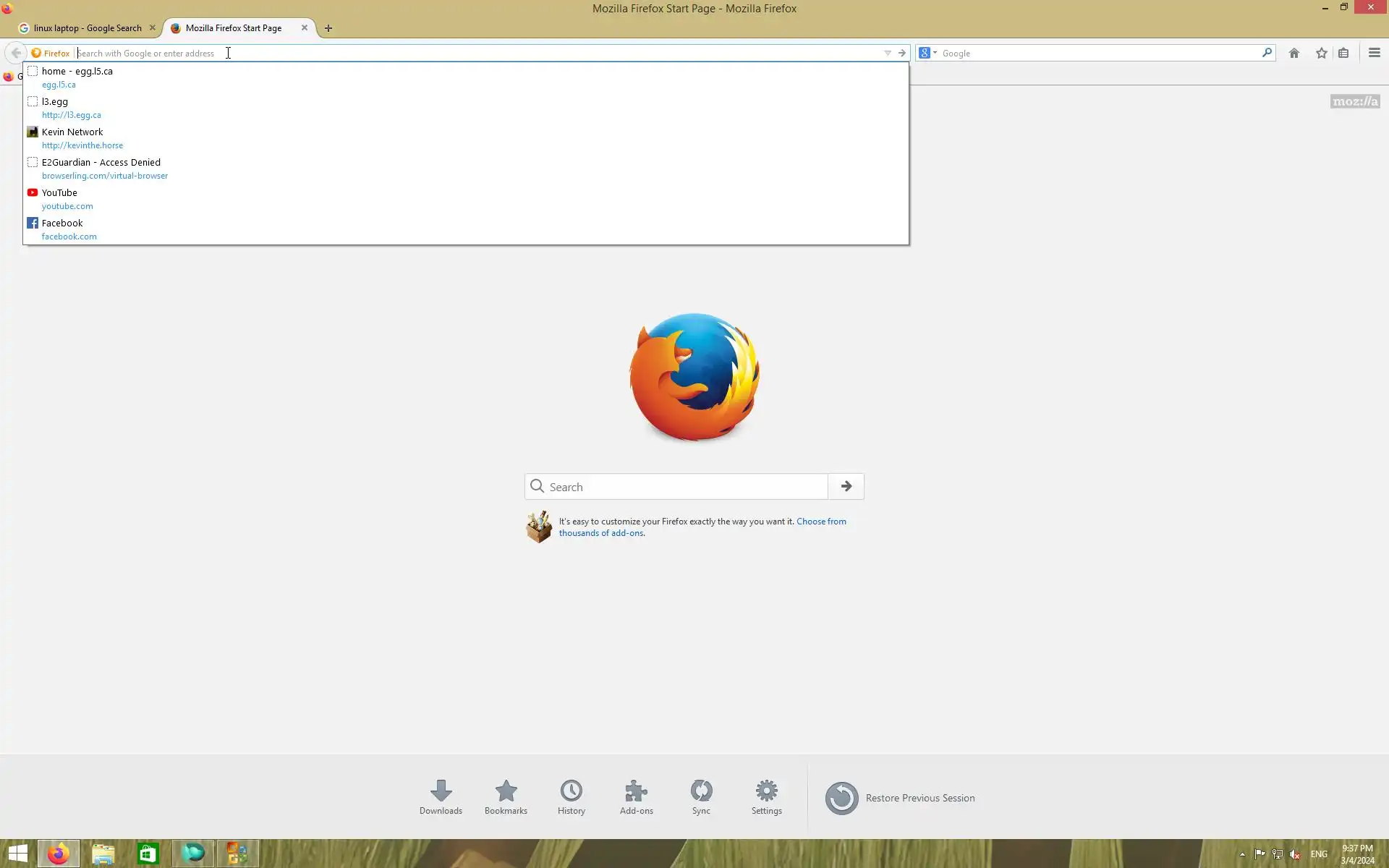The height and width of the screenshot is (868, 1389).
Task: Open the Downloads shortcut icon
Action: pyautogui.click(x=441, y=796)
